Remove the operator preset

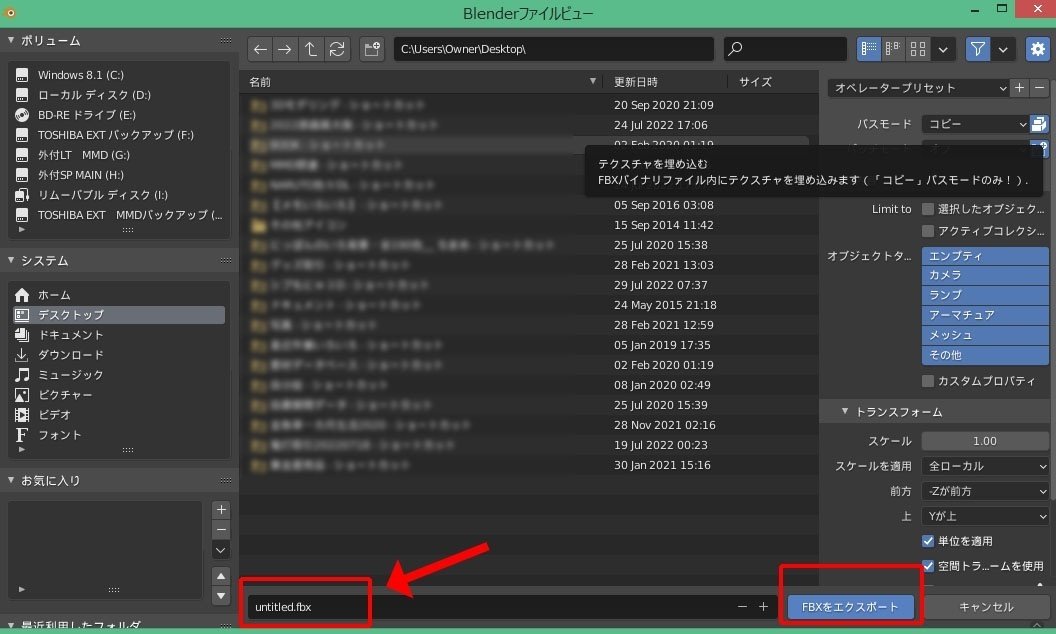pyautogui.click(x=1039, y=88)
